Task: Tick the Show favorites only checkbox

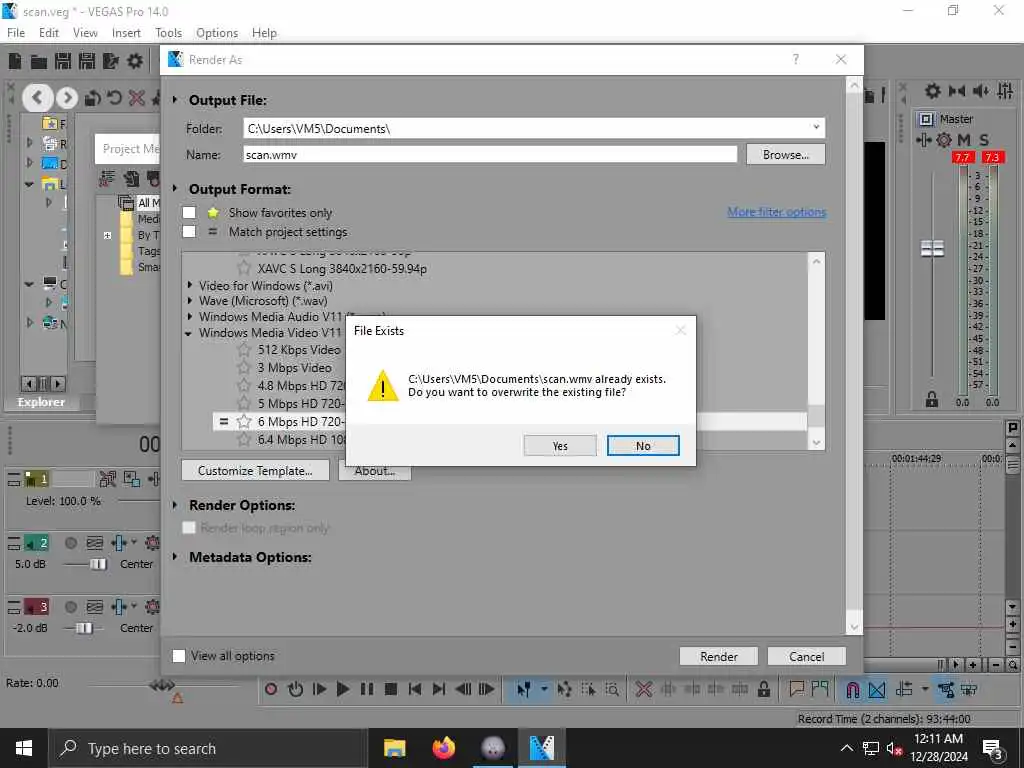Action: [189, 212]
